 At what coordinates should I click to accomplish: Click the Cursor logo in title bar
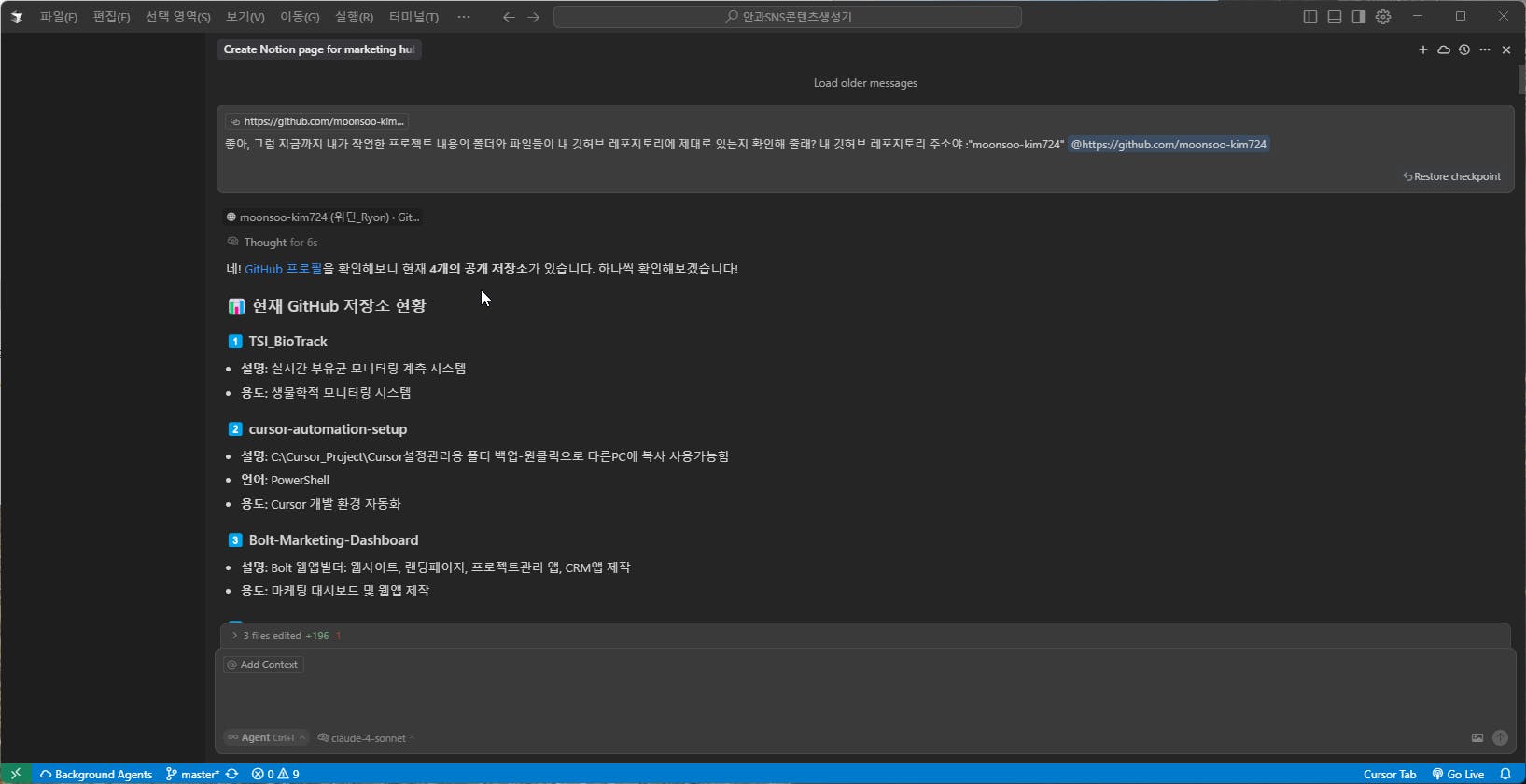pos(17,17)
